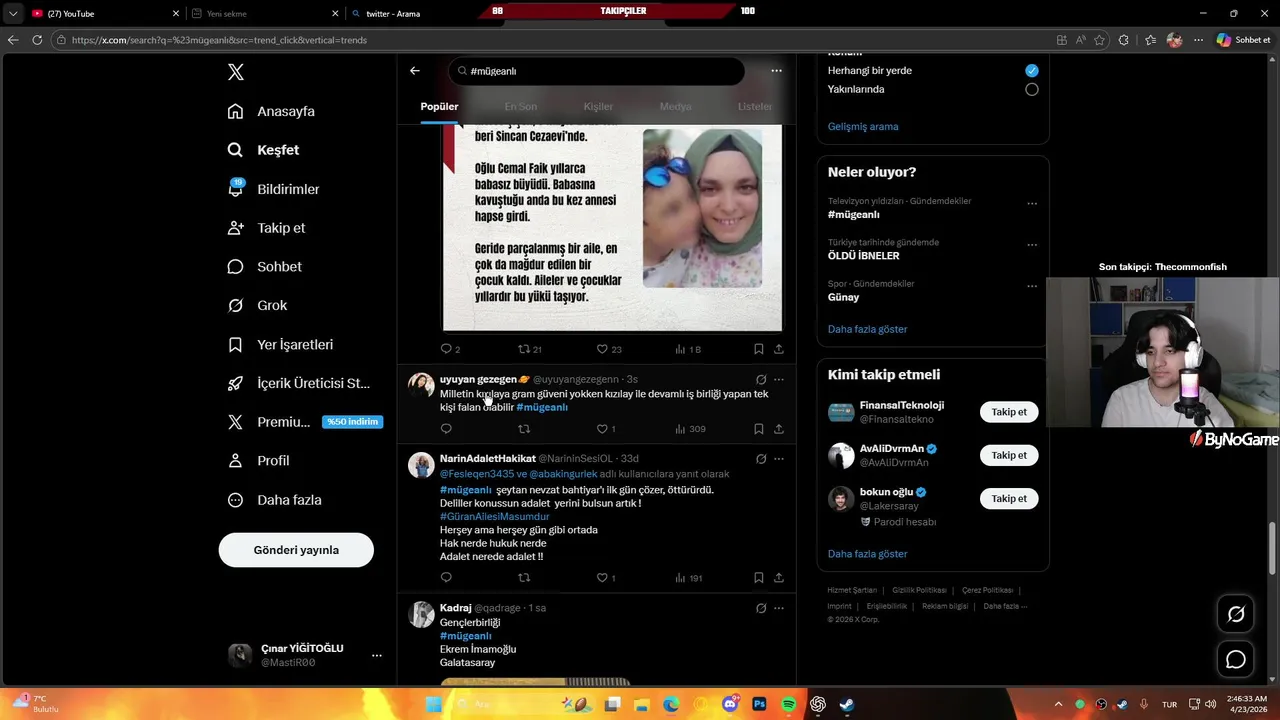Repost uyuyan gezegen's post
This screenshot has height=720, width=1280.
pyautogui.click(x=523, y=429)
